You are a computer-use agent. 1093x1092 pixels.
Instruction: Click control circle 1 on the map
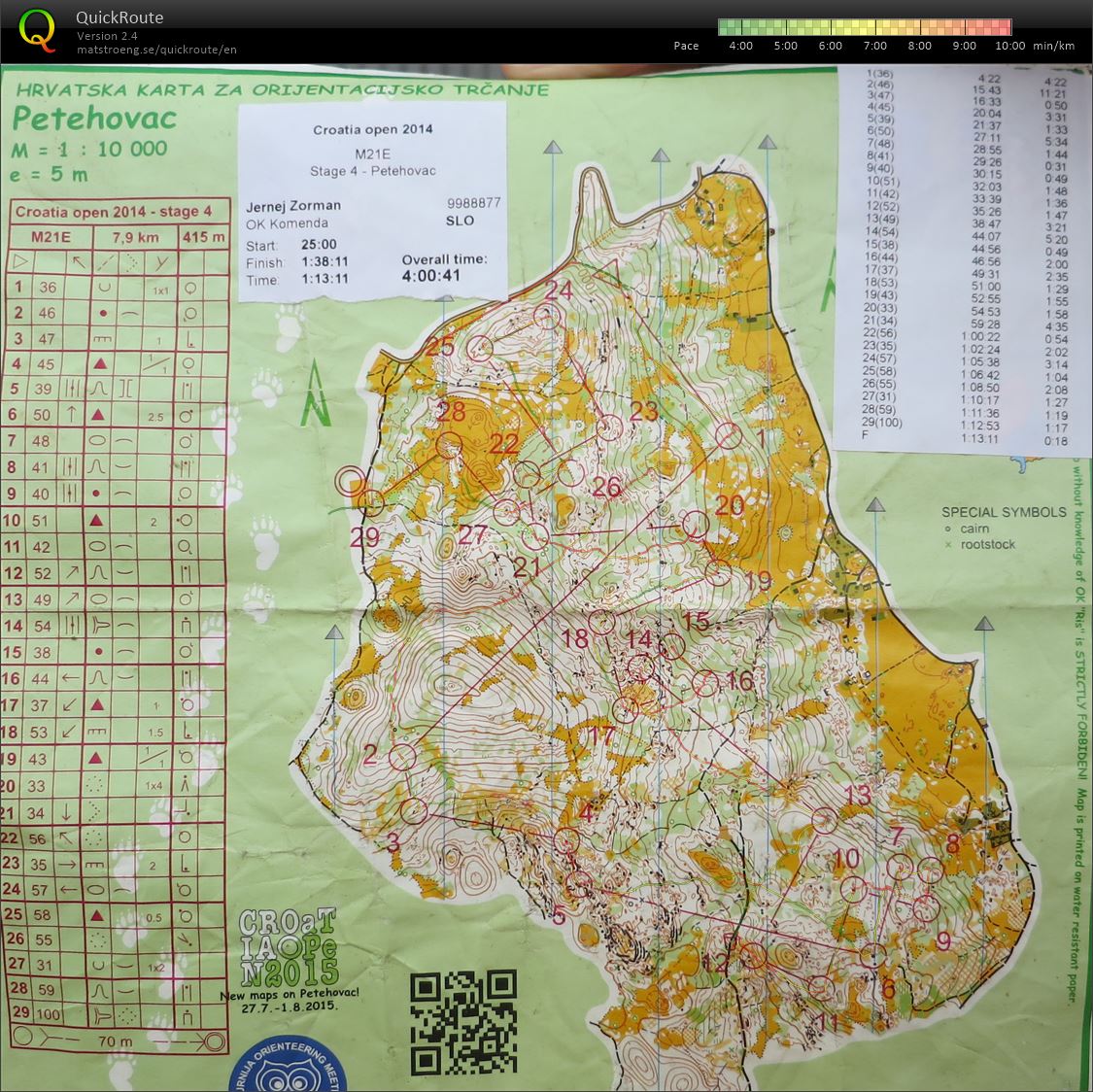click(729, 436)
